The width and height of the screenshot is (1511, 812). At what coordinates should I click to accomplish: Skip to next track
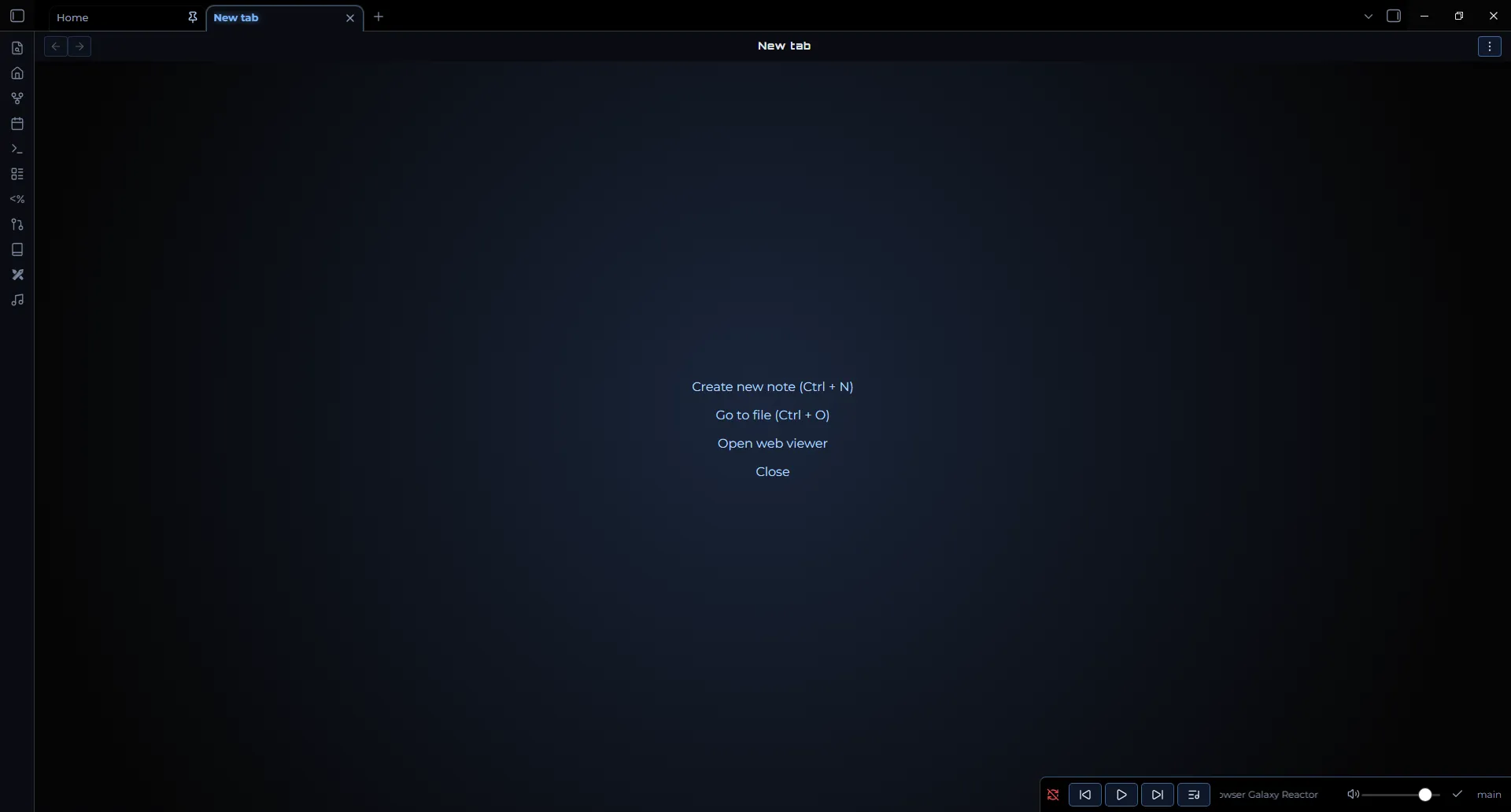tap(1158, 795)
